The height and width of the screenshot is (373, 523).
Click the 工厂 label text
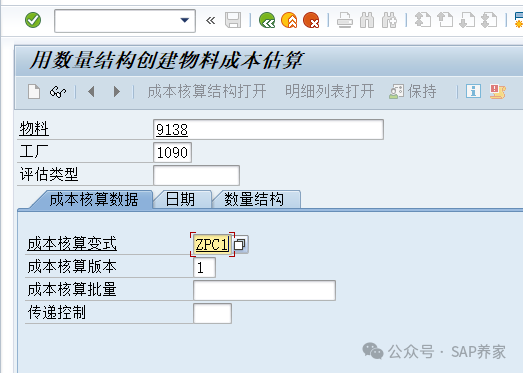pos(34,152)
